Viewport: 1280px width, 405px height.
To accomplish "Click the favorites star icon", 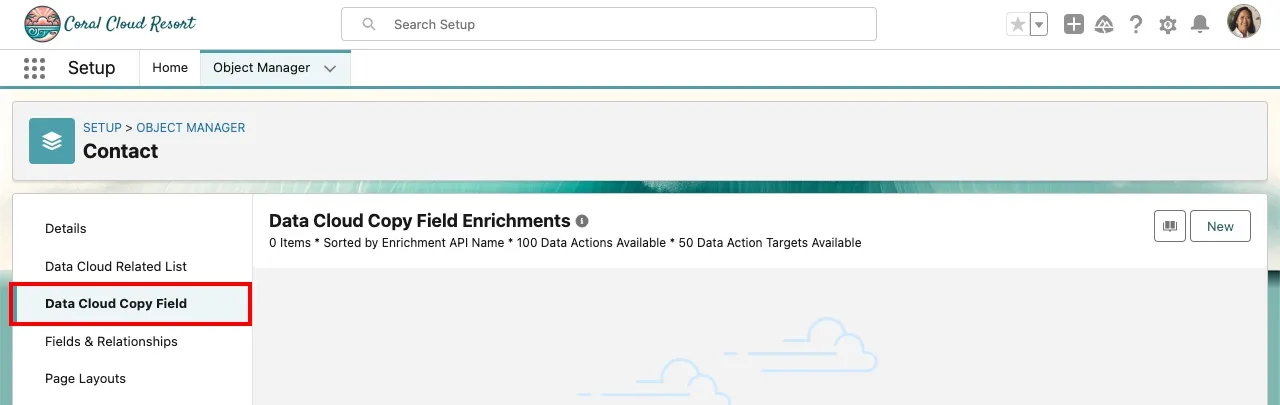I will 1018,25.
